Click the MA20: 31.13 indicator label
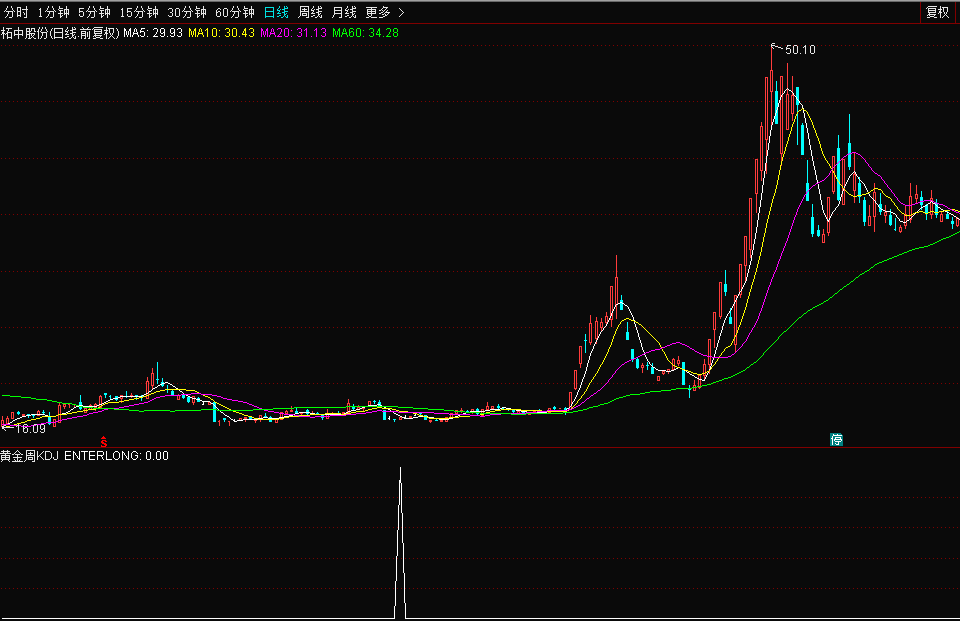This screenshot has height=621, width=960. [x=293, y=32]
